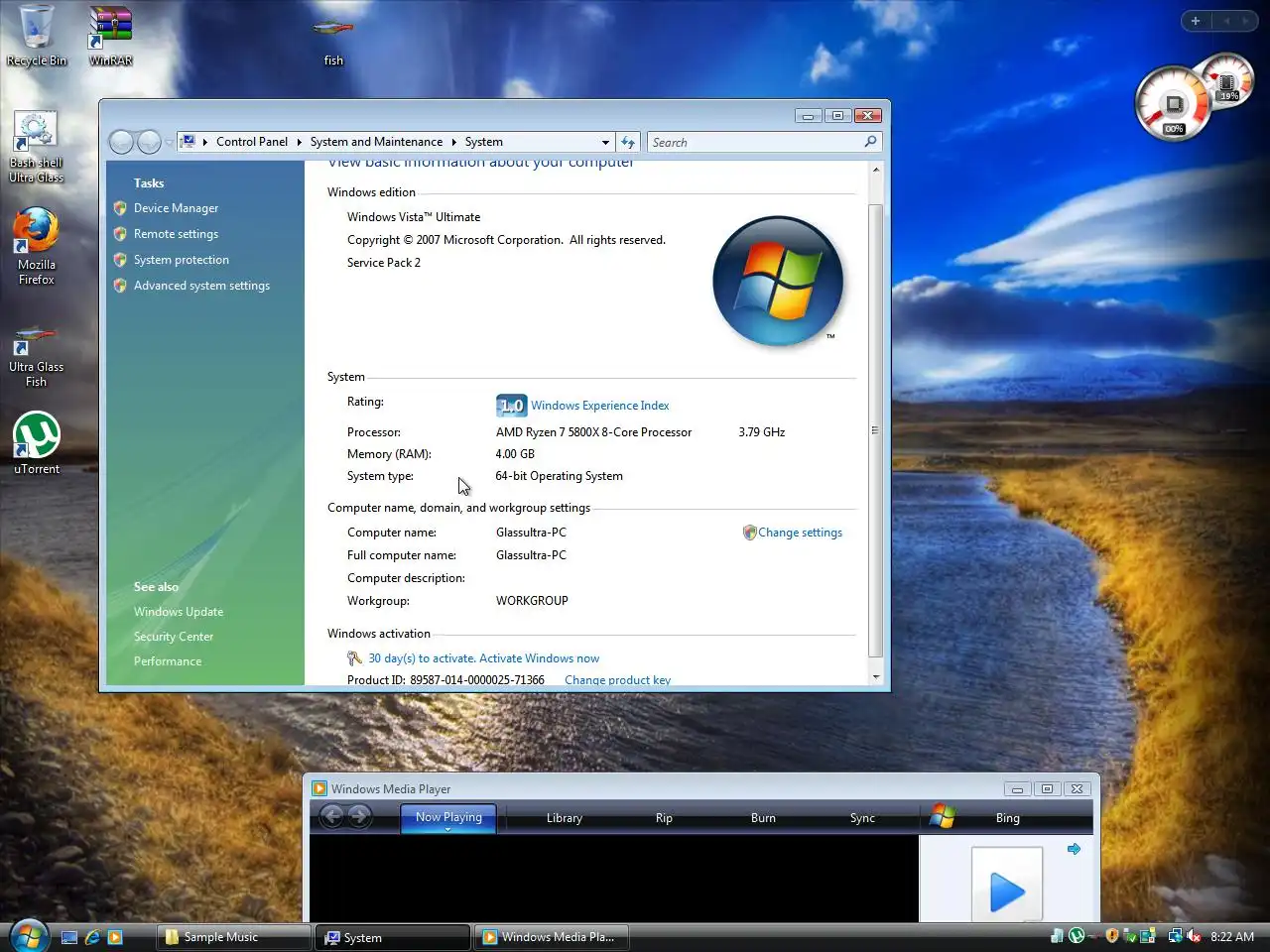
Task: Click the Windows Experience Index score badge
Action: [x=511, y=405]
